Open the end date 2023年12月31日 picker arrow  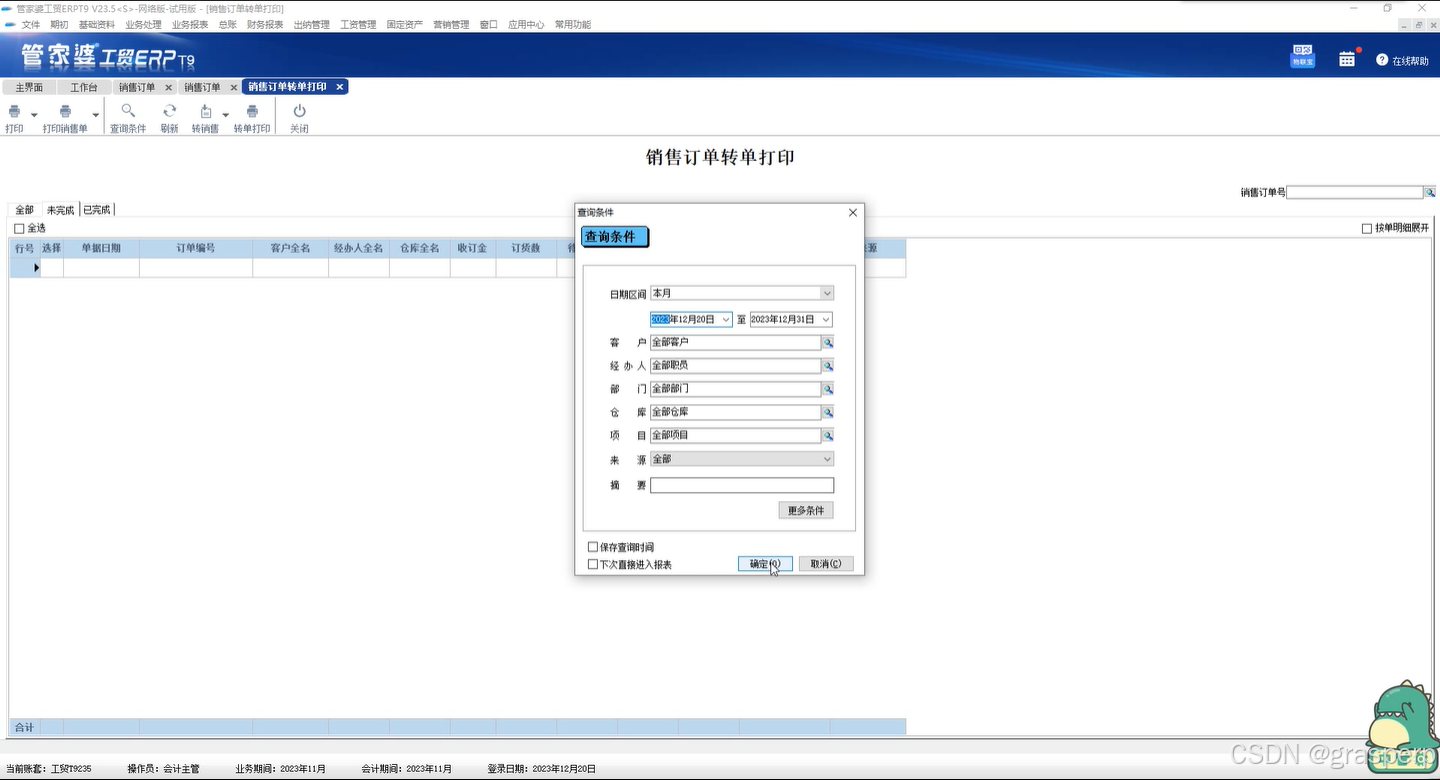point(826,319)
